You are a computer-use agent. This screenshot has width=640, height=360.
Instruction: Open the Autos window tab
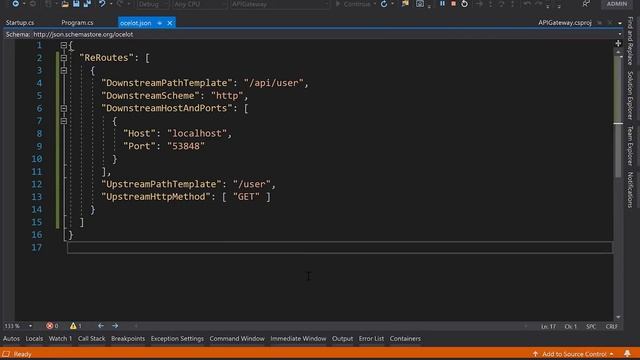[x=11, y=338]
